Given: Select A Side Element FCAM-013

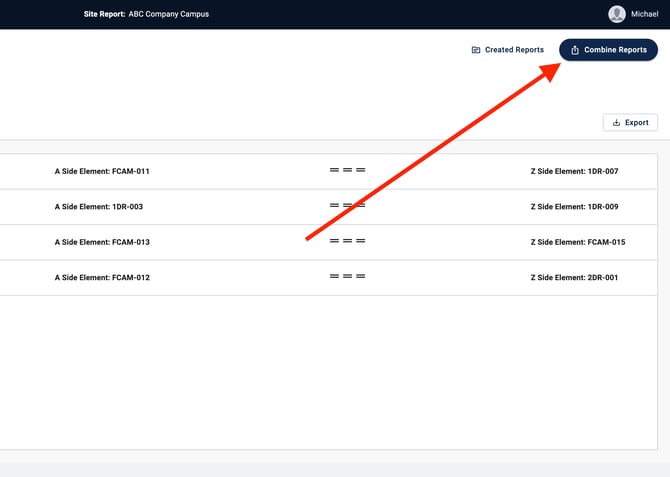Looking at the screenshot, I should (102, 242).
